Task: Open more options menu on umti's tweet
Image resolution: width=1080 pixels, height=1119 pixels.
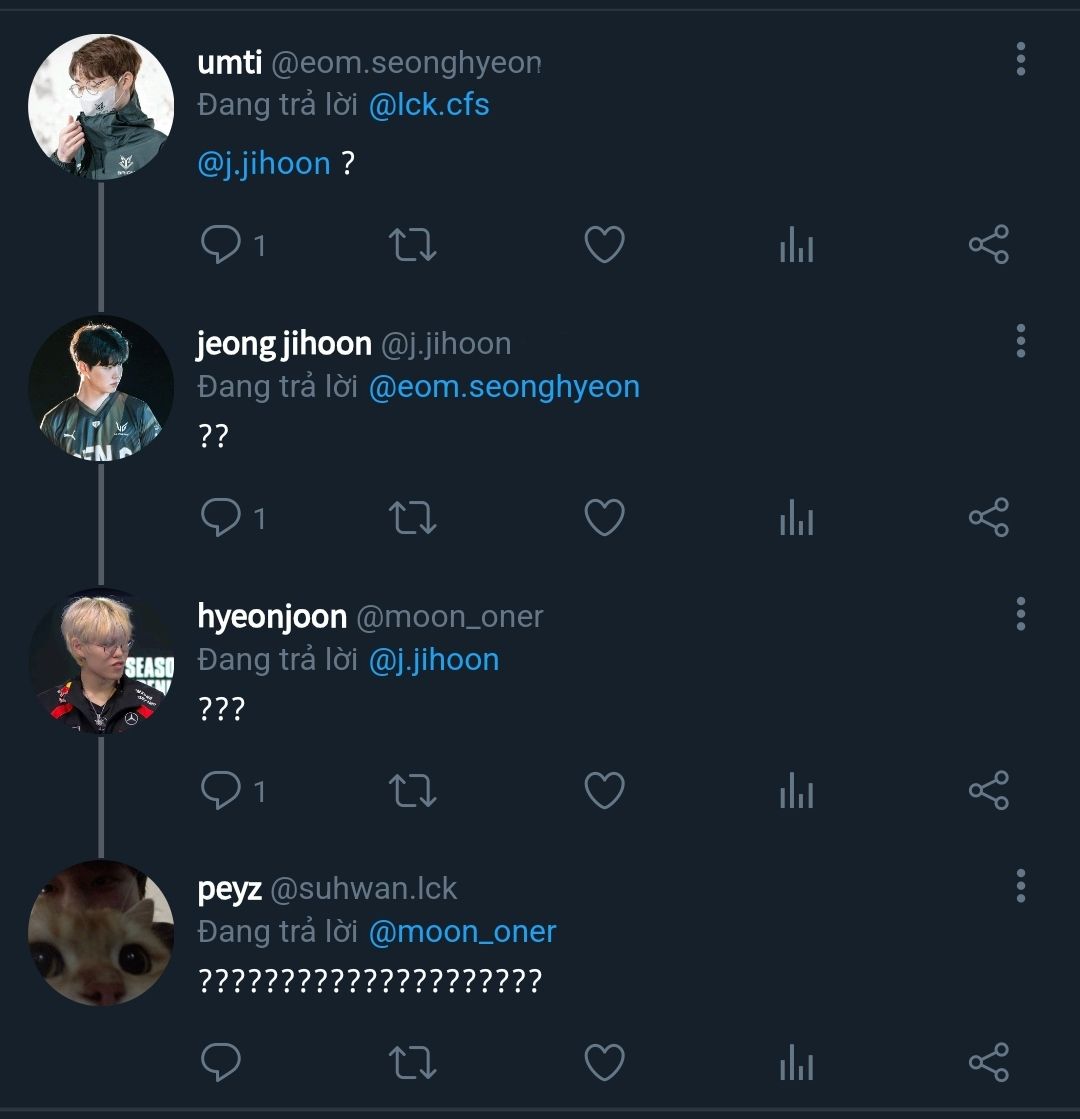Action: (1021, 59)
